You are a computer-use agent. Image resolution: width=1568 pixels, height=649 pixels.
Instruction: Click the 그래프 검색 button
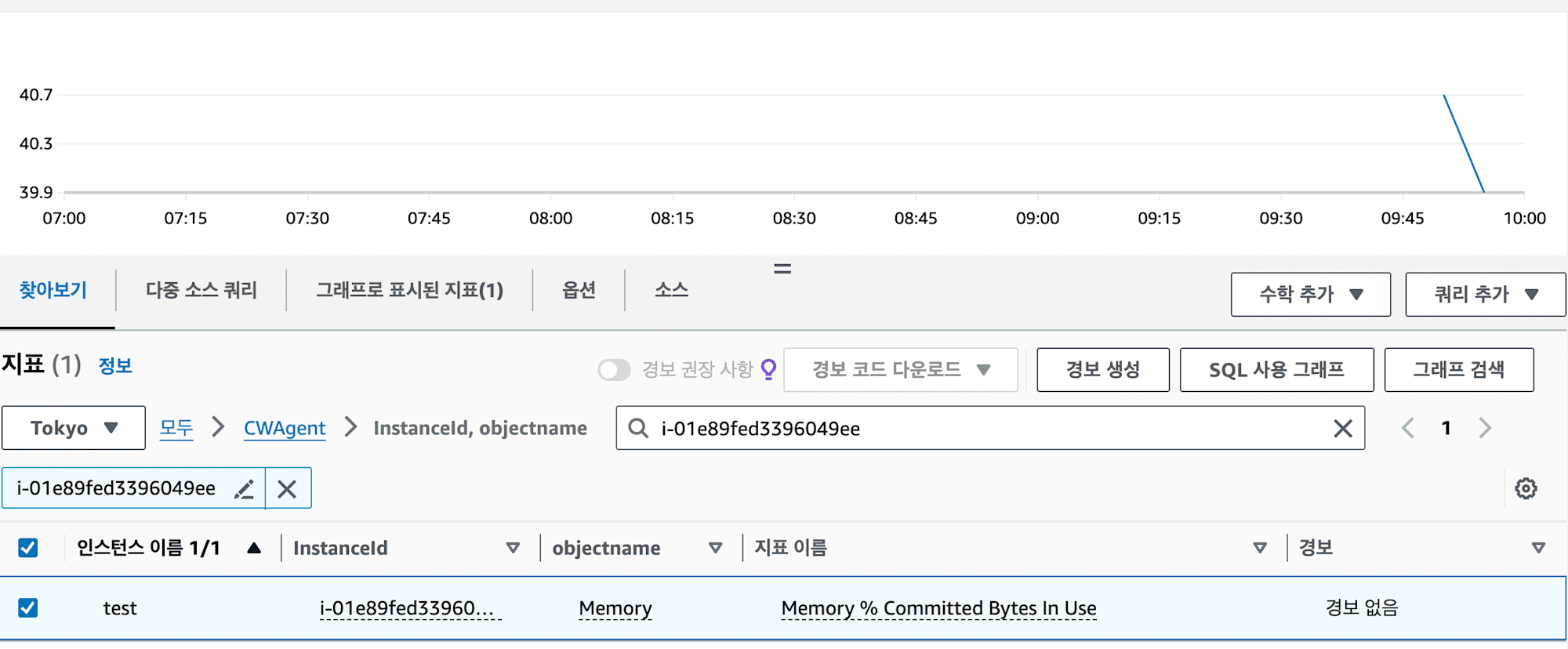click(x=1459, y=370)
